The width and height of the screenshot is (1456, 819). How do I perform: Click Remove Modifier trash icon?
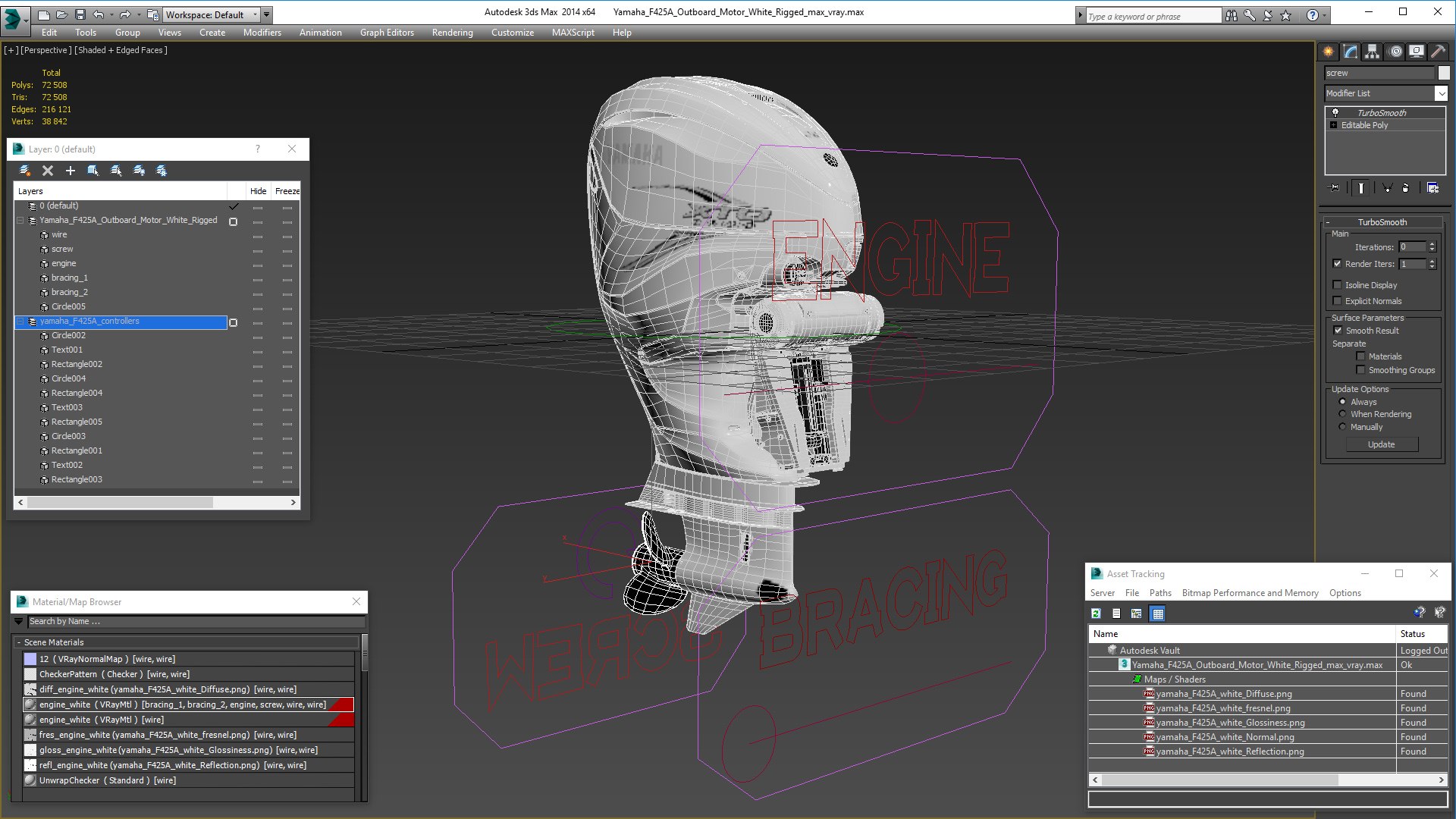tap(1405, 188)
